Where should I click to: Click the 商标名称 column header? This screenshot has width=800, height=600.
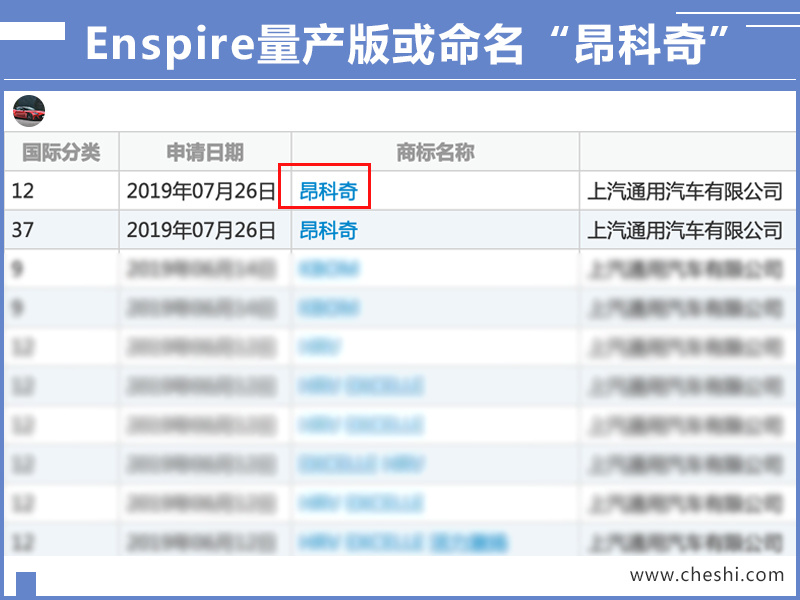[435, 152]
